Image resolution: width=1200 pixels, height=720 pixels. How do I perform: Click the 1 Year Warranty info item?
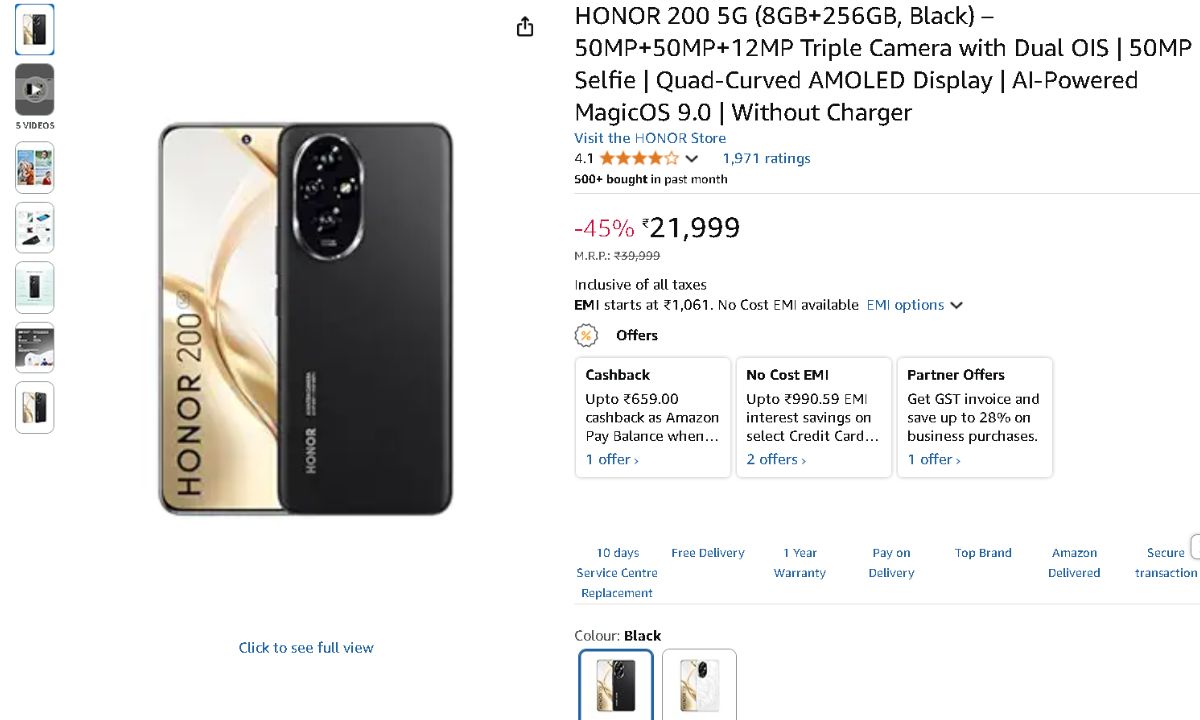[x=800, y=563]
